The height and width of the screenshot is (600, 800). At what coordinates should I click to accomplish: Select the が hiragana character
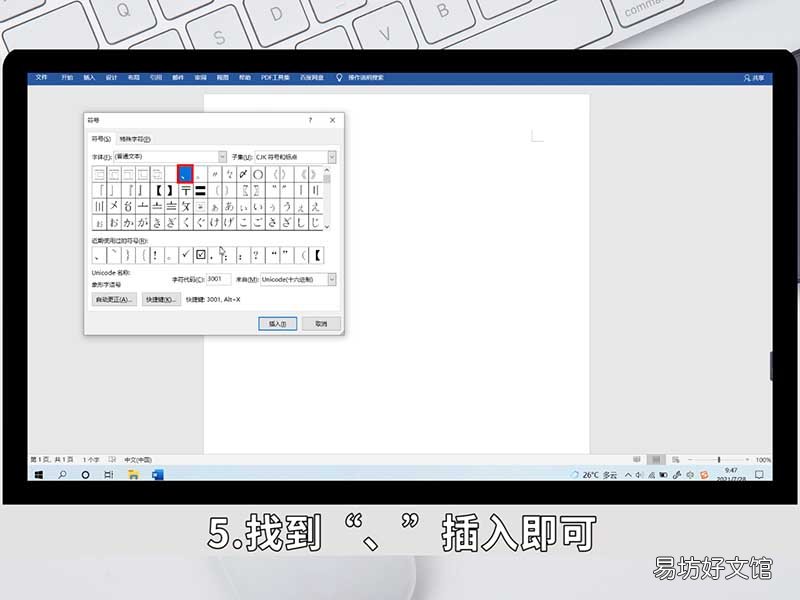point(142,222)
